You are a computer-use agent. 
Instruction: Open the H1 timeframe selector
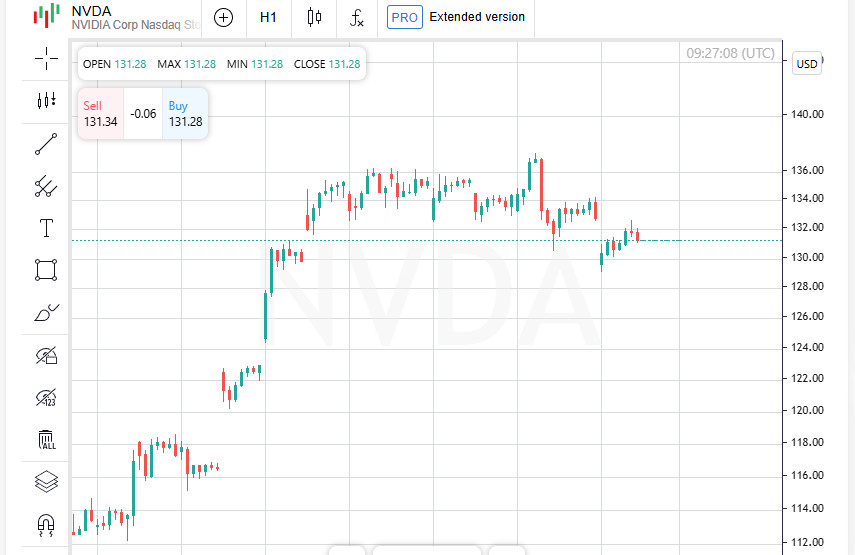click(268, 17)
